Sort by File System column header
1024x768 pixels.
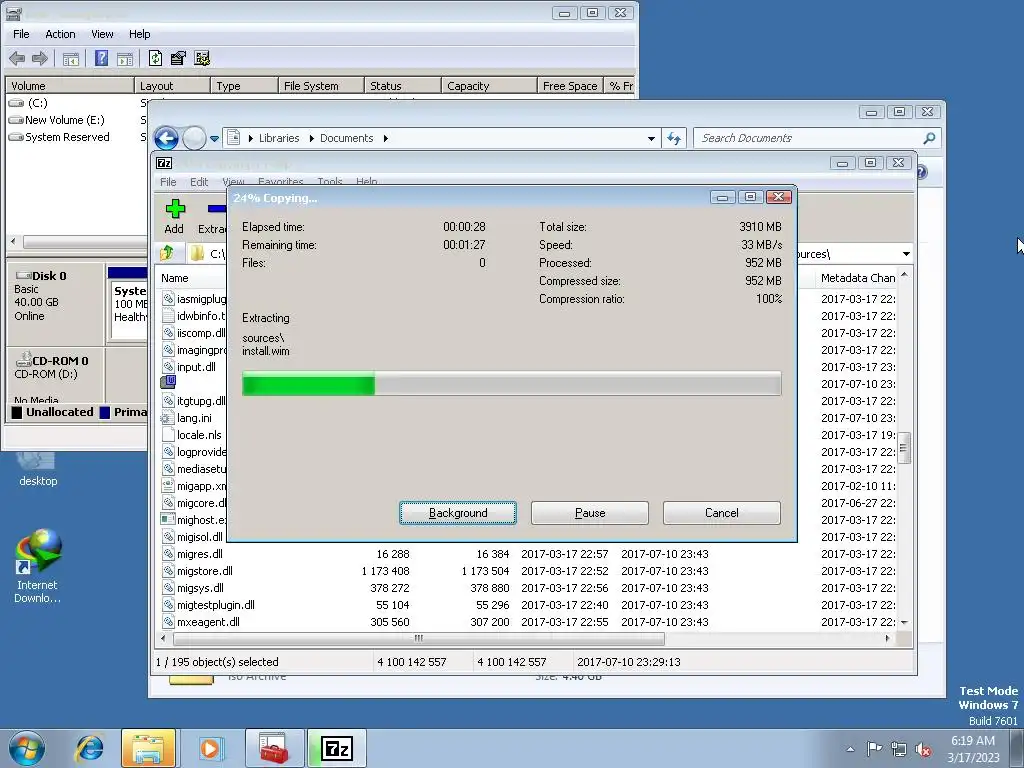click(x=321, y=86)
